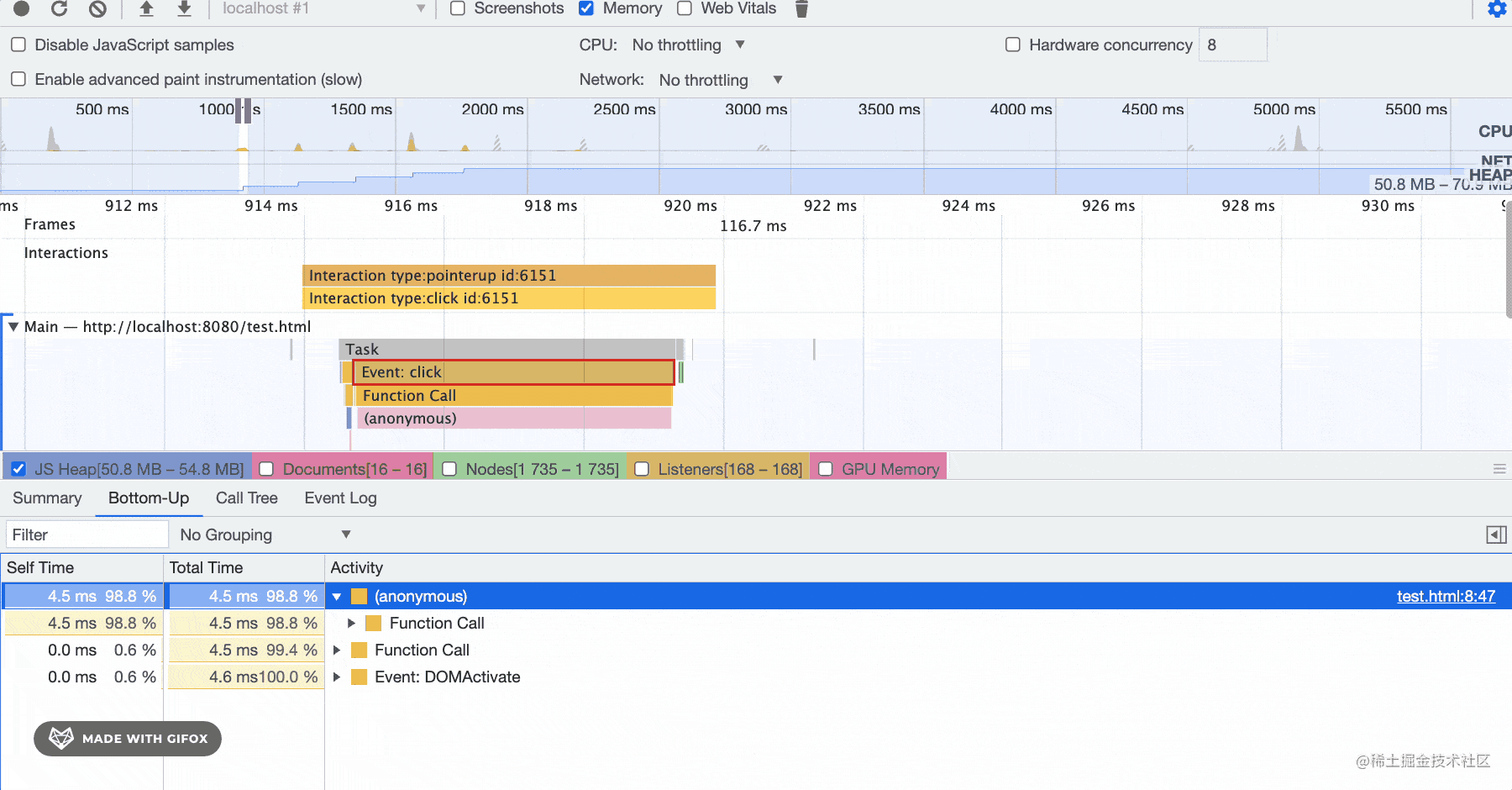Enable Disable JavaScript samples option
This screenshot has width=1512, height=790.
click(x=18, y=45)
